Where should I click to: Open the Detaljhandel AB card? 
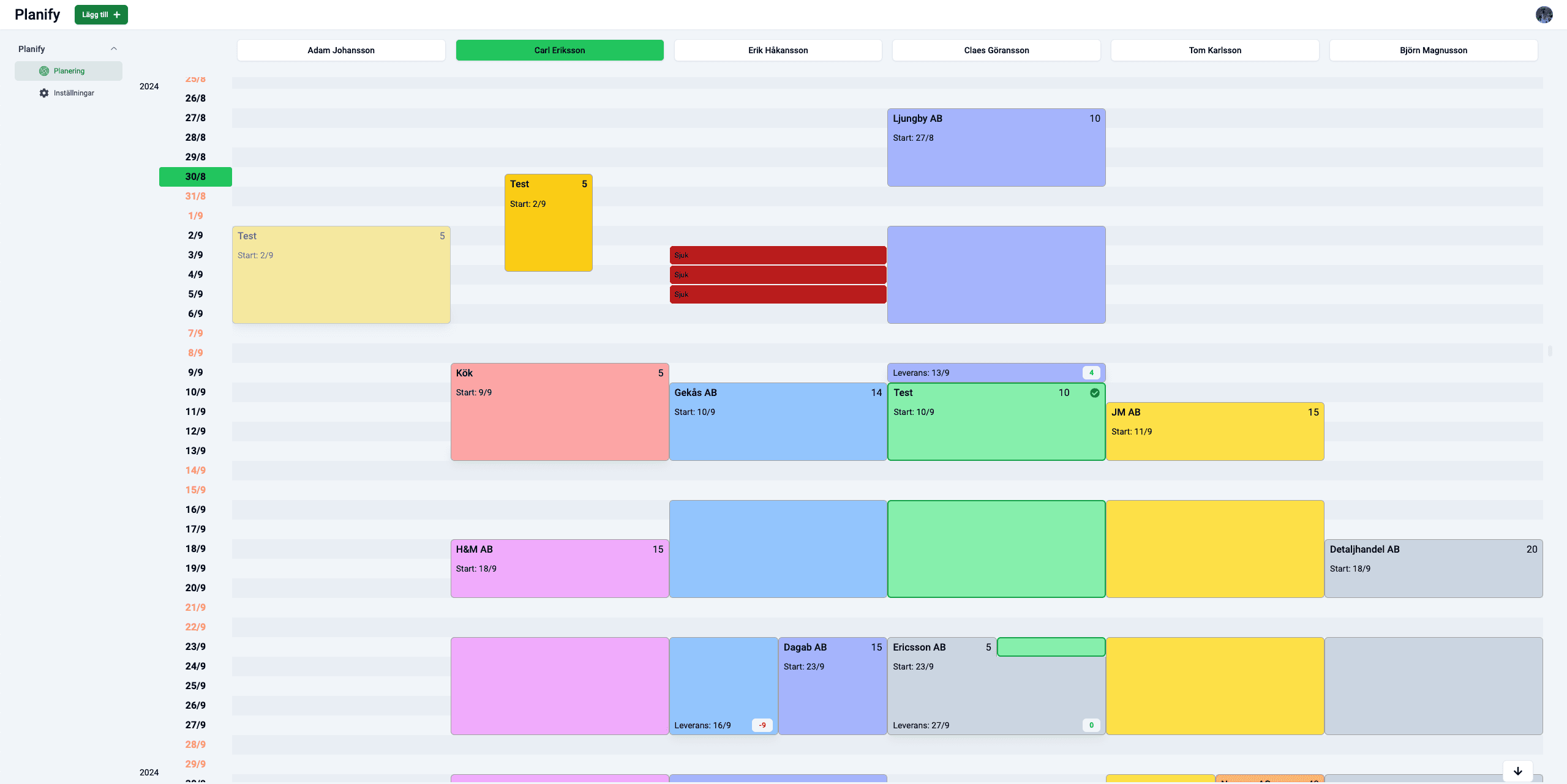point(1433,569)
